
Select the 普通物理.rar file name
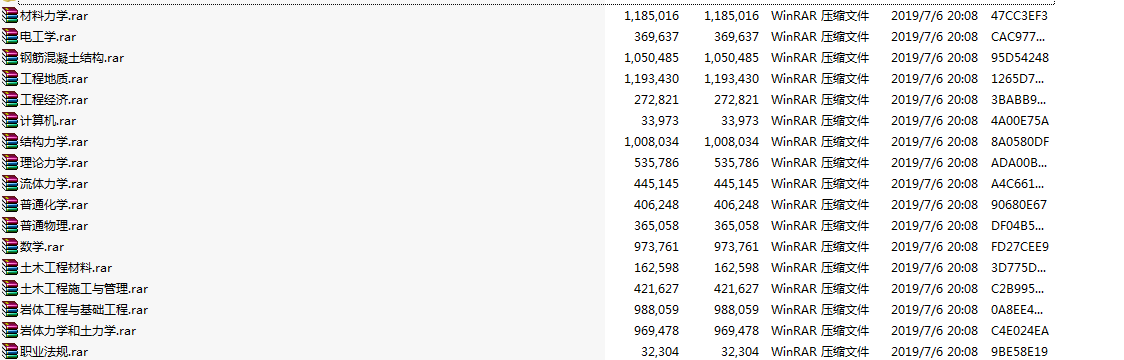54,226
